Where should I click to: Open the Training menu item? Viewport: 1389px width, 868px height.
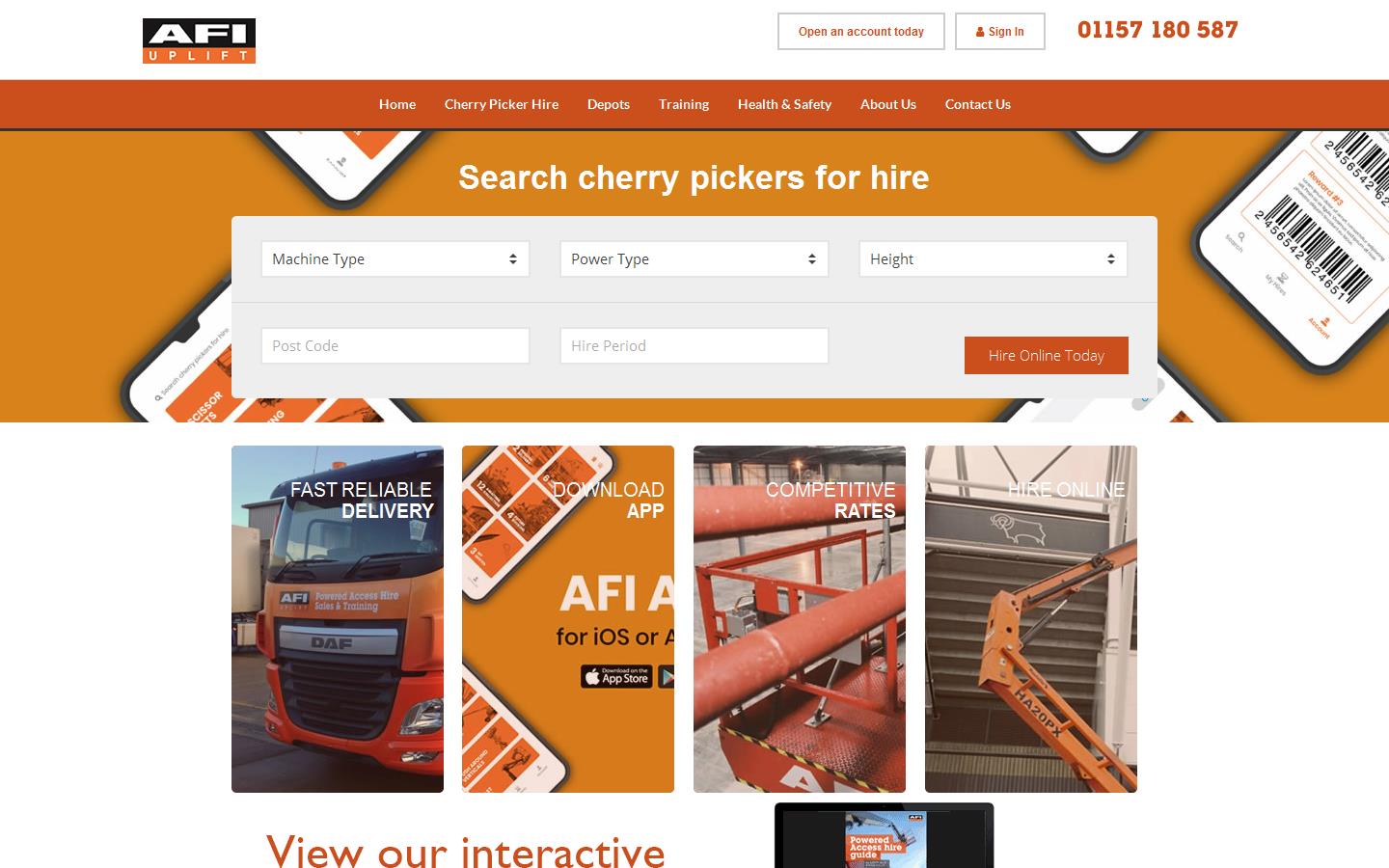[684, 104]
